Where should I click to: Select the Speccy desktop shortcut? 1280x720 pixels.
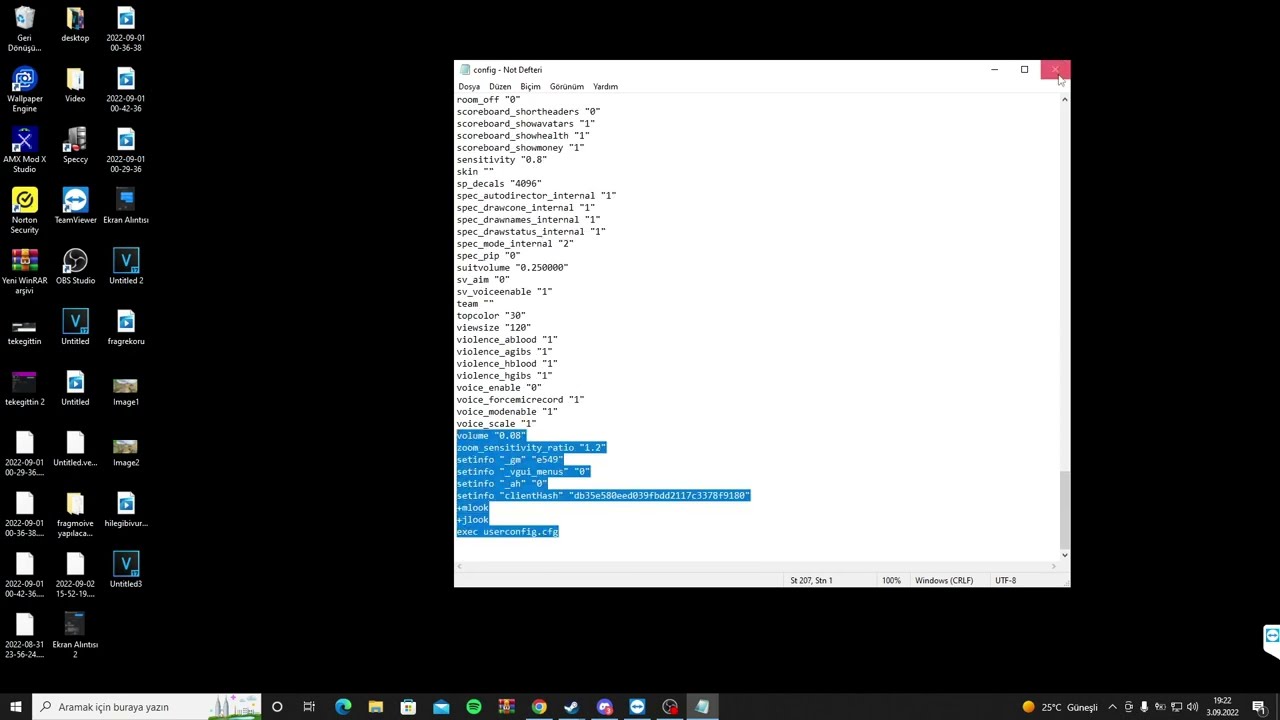pyautogui.click(x=75, y=146)
